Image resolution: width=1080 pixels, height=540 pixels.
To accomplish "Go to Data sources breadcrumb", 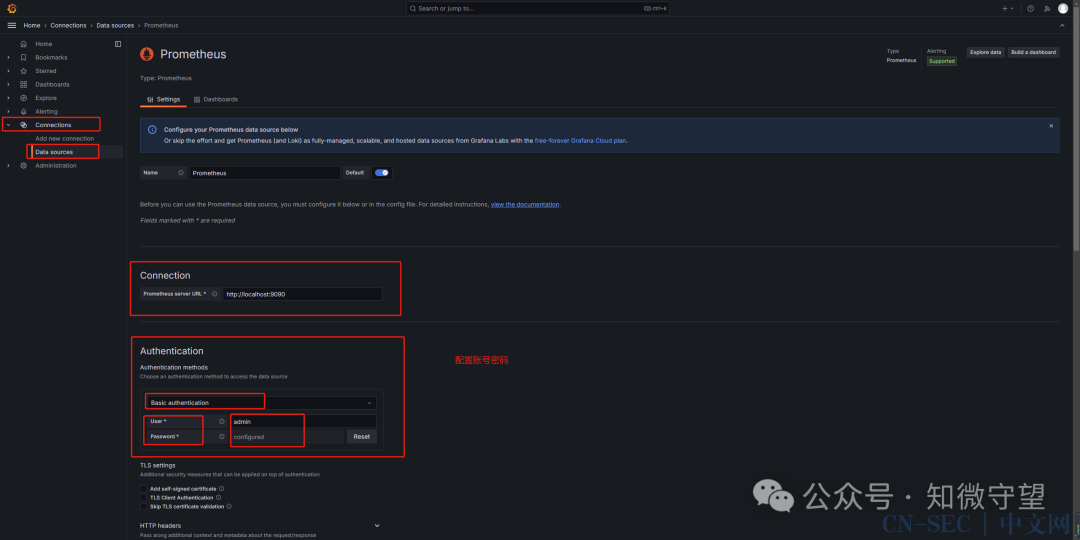I will coord(115,25).
